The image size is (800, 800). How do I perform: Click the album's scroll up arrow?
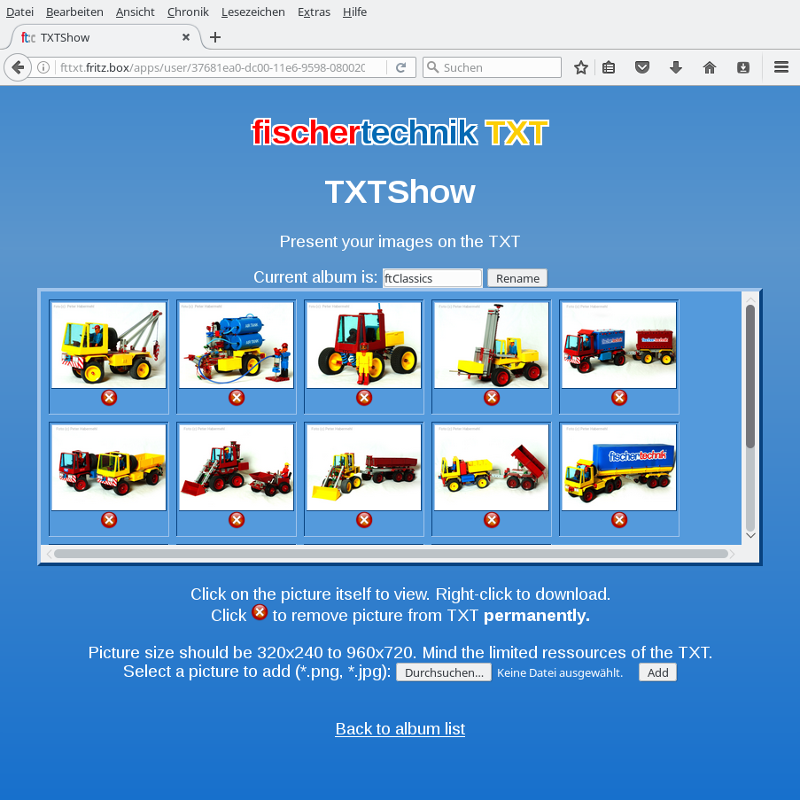(x=750, y=299)
